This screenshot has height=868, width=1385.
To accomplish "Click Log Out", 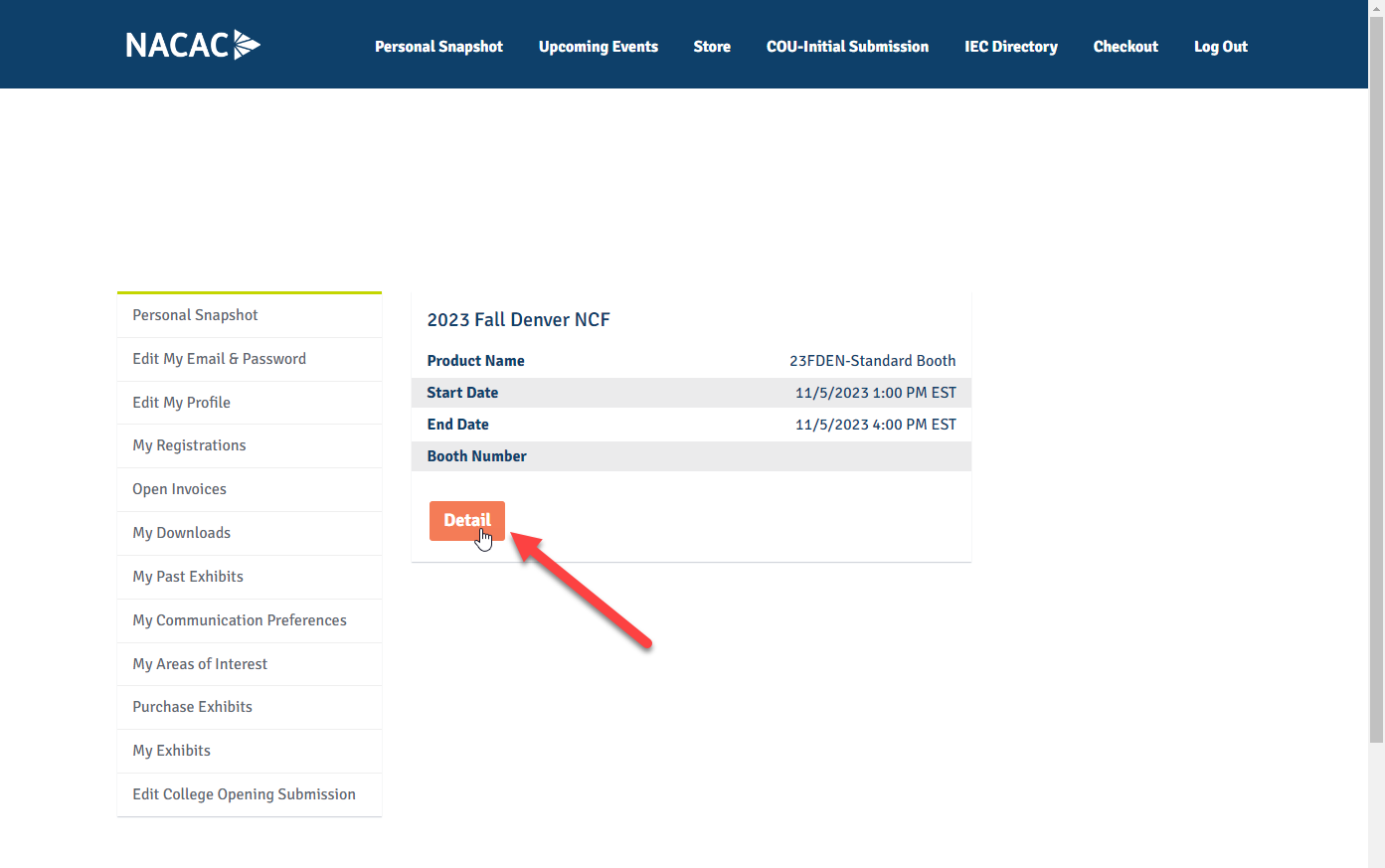I will (x=1221, y=47).
